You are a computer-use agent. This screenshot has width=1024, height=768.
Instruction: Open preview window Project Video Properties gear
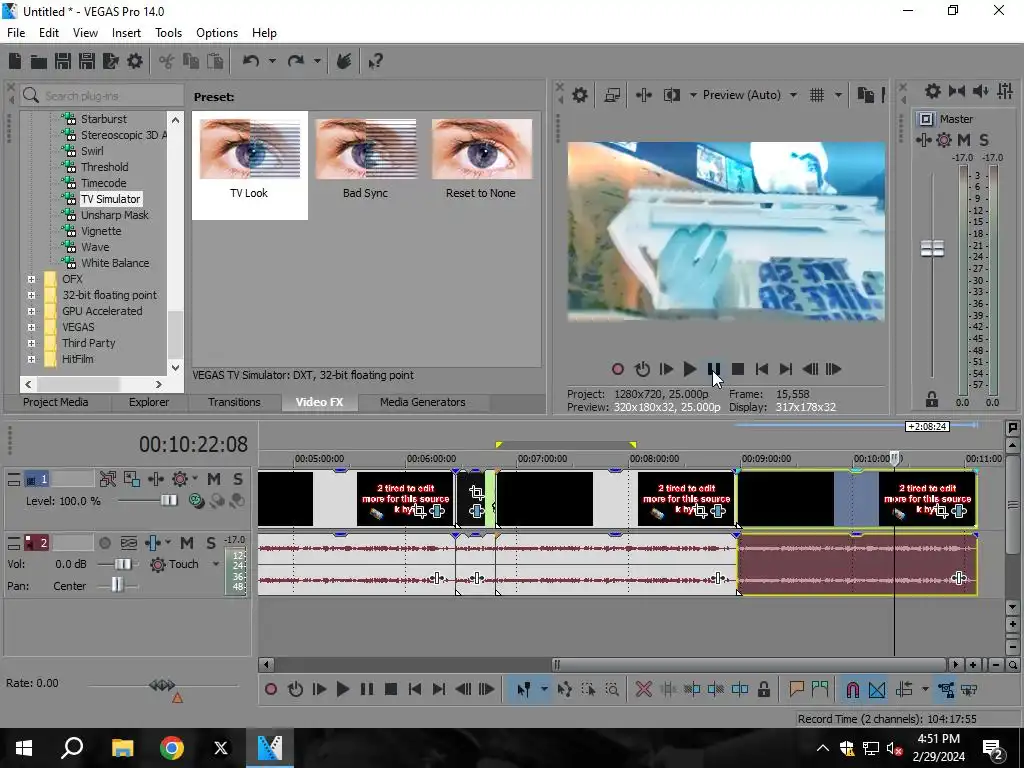point(580,95)
